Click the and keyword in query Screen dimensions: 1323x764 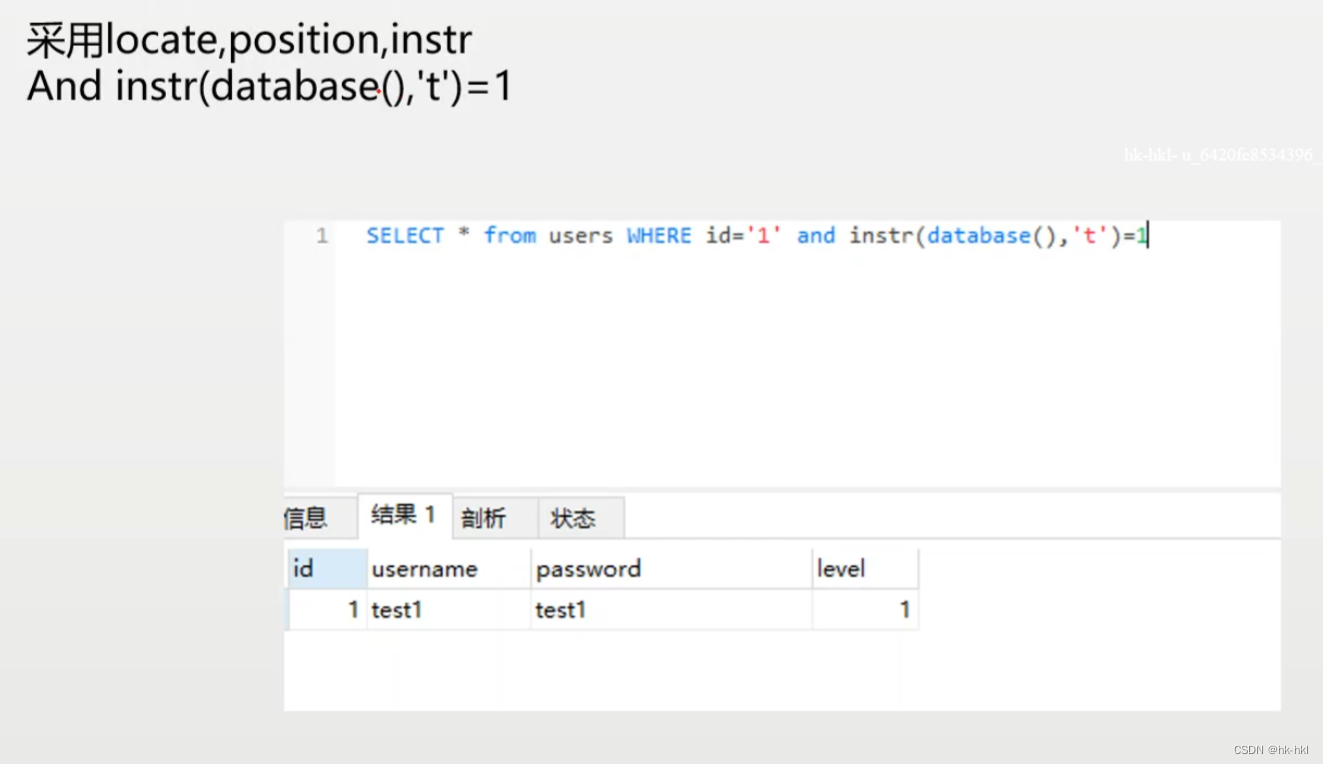(x=816, y=236)
